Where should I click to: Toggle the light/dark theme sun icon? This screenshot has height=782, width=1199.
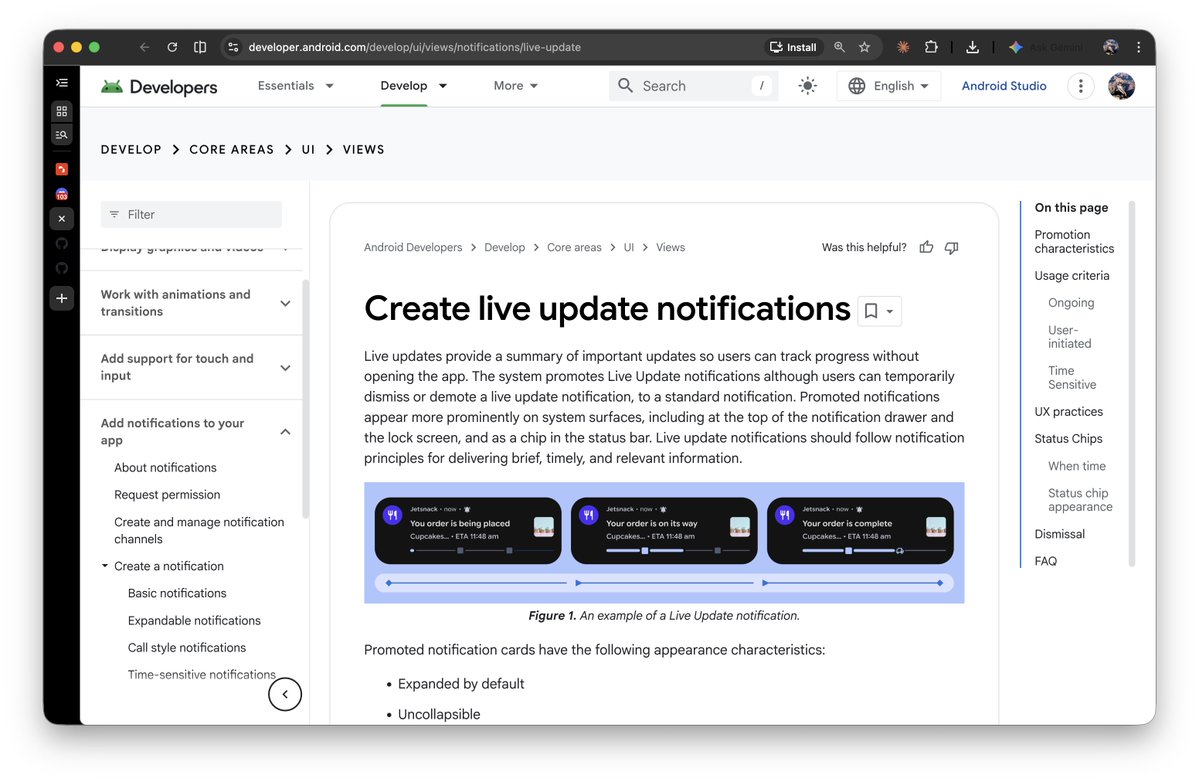point(807,86)
